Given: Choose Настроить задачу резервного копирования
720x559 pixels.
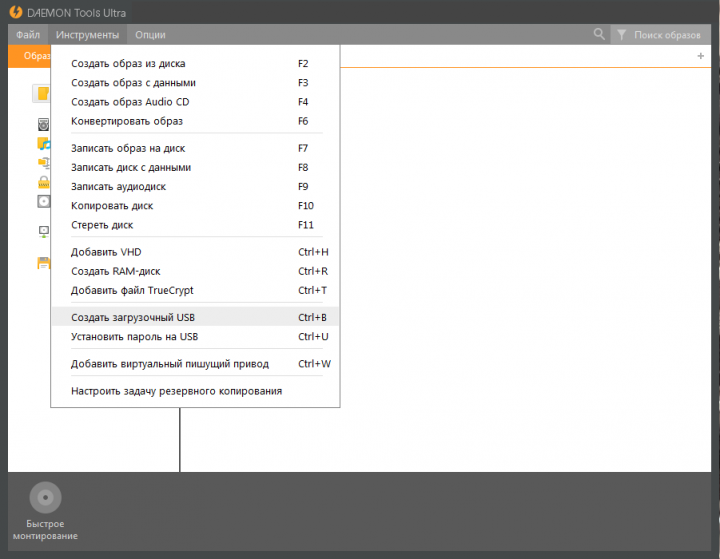Looking at the screenshot, I should click(195, 391).
